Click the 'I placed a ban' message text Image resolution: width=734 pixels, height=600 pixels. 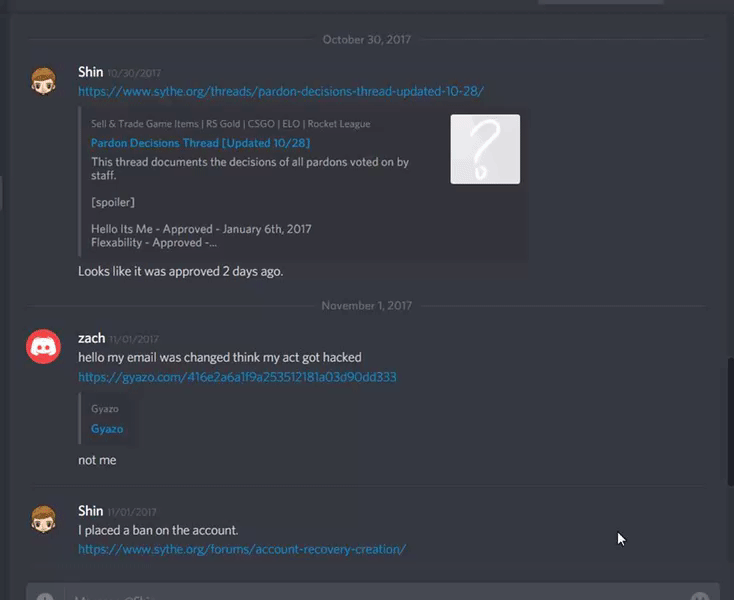(158, 530)
